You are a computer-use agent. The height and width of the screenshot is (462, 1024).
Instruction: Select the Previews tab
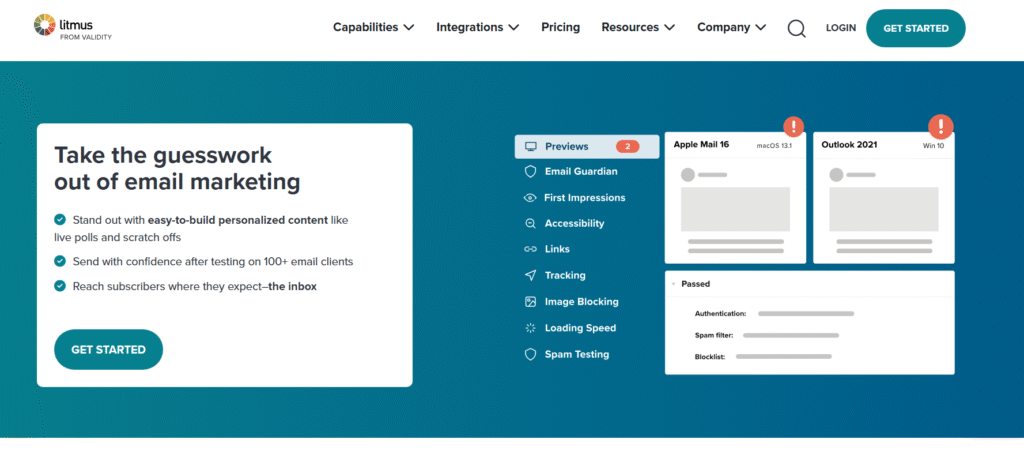coord(586,146)
